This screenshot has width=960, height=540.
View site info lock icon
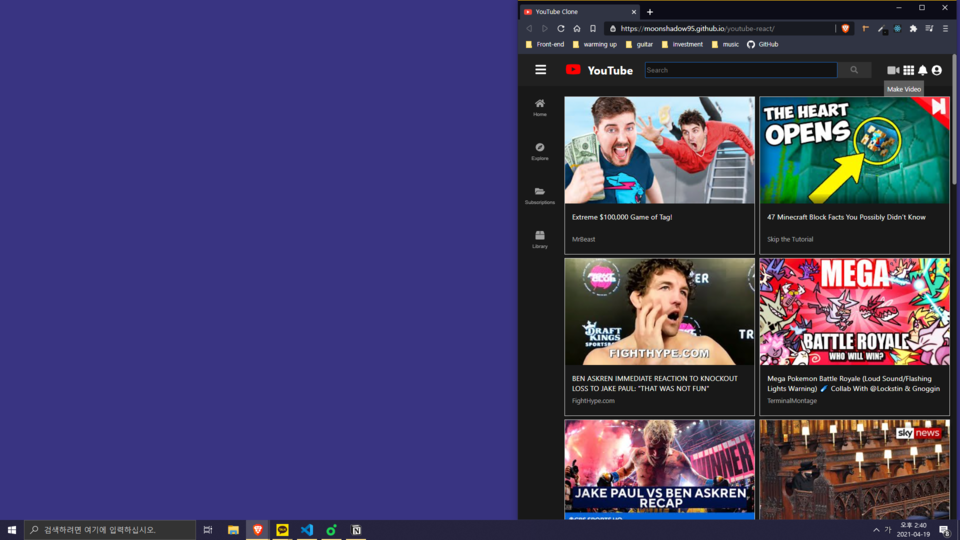[612, 28]
